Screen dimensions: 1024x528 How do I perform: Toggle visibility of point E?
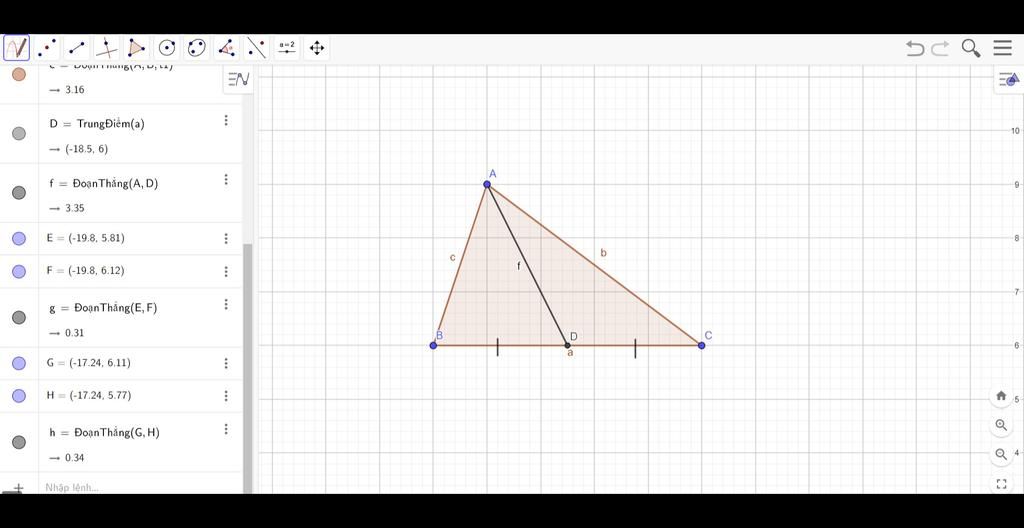19,239
